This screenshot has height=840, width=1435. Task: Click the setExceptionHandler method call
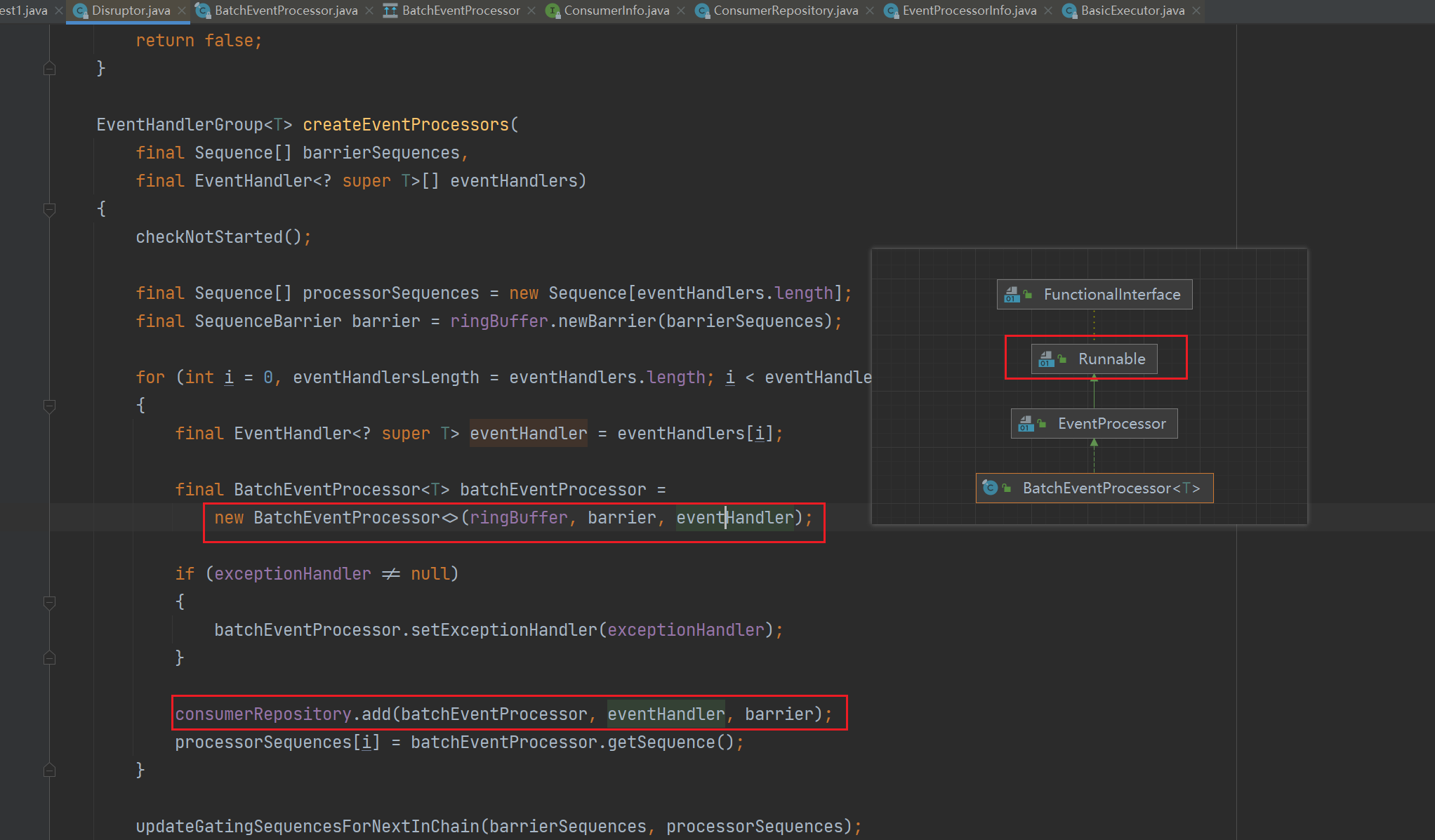coord(503,630)
